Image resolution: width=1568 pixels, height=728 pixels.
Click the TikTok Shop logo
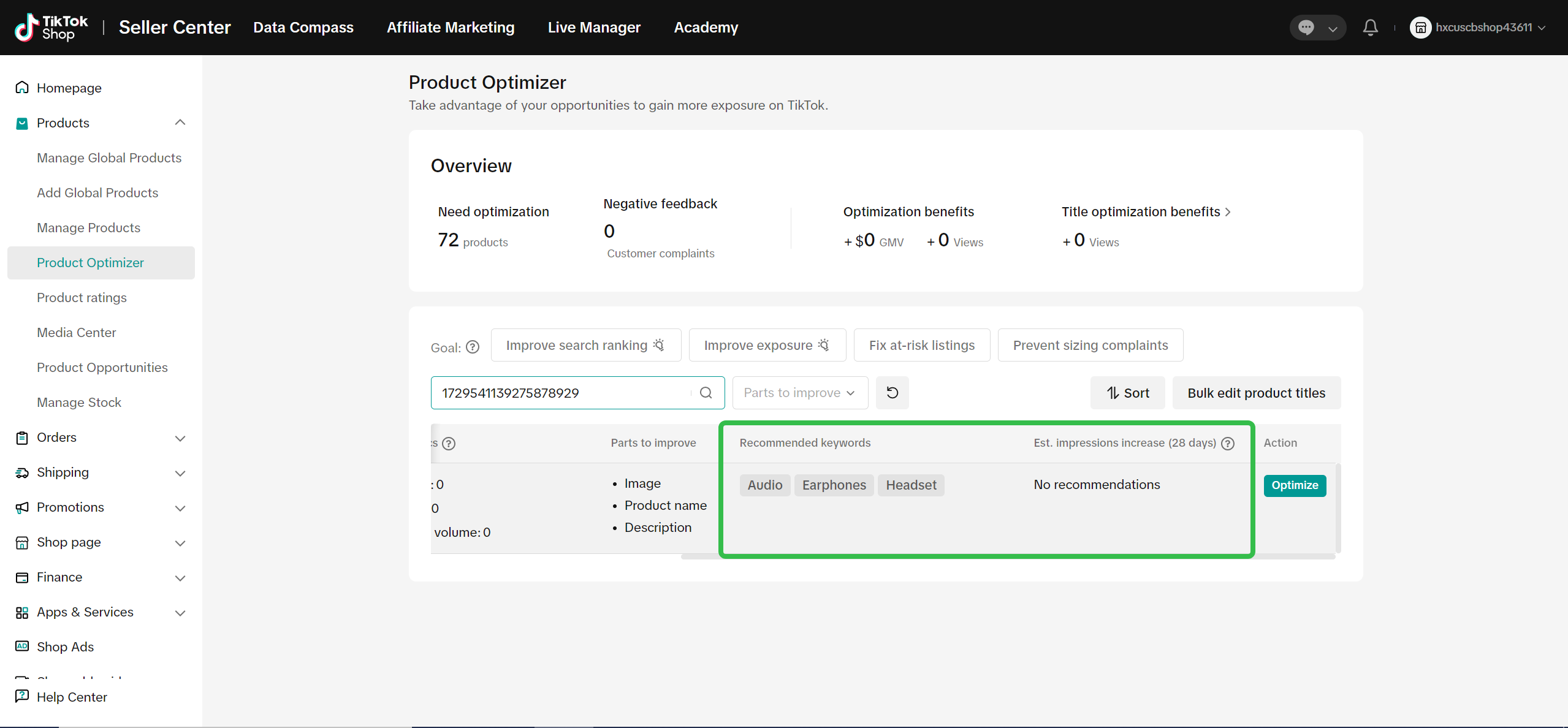[51, 28]
